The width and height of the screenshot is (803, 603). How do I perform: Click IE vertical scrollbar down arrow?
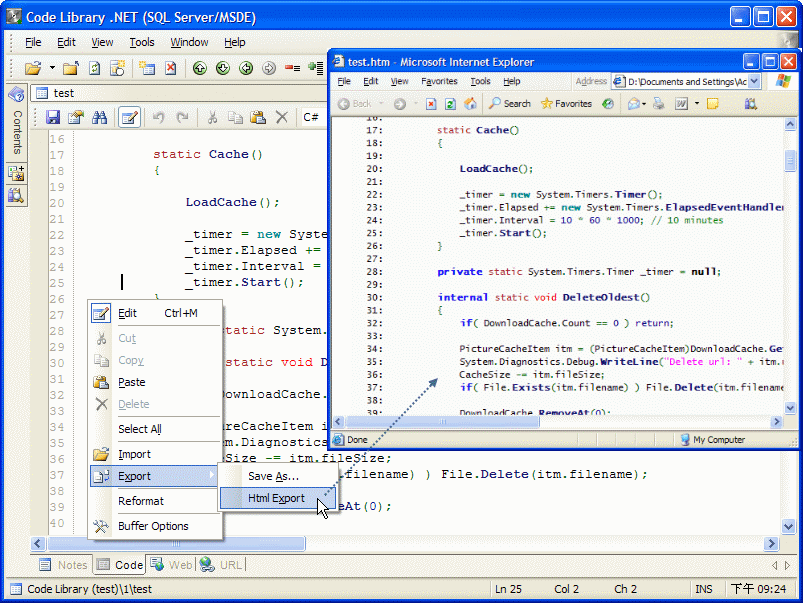pyautogui.click(x=790, y=408)
